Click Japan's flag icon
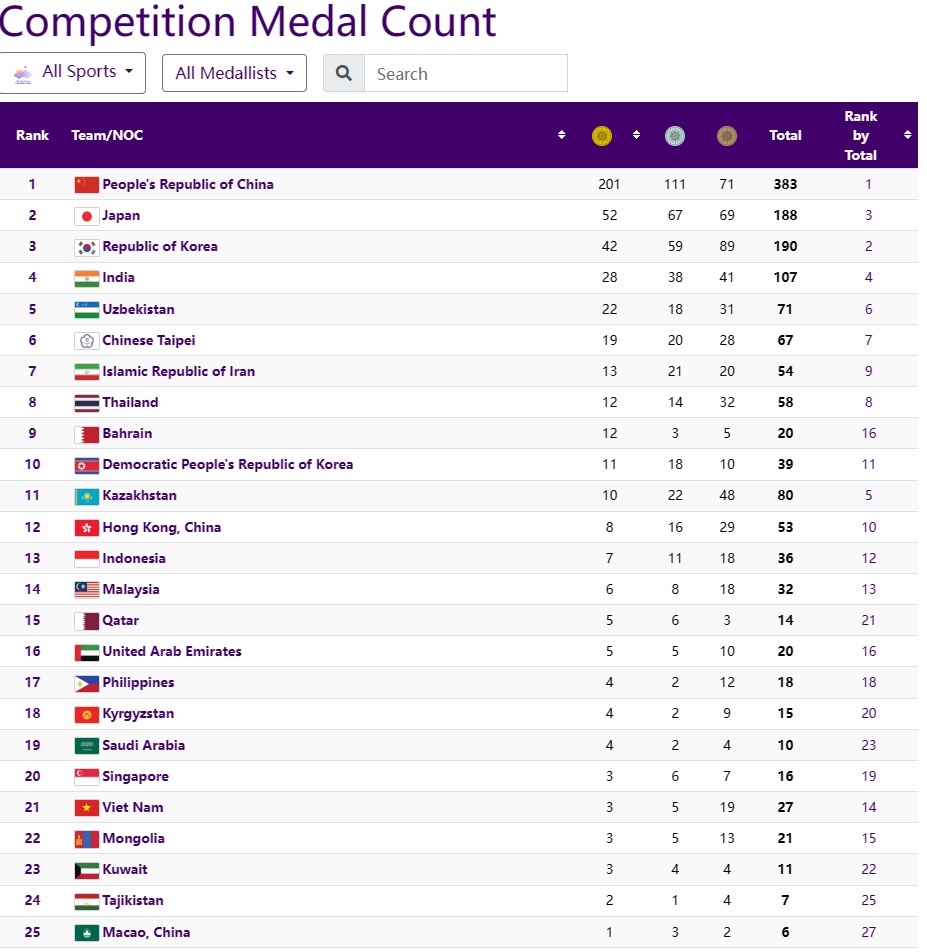Screen dimensions: 927x952 point(87,216)
